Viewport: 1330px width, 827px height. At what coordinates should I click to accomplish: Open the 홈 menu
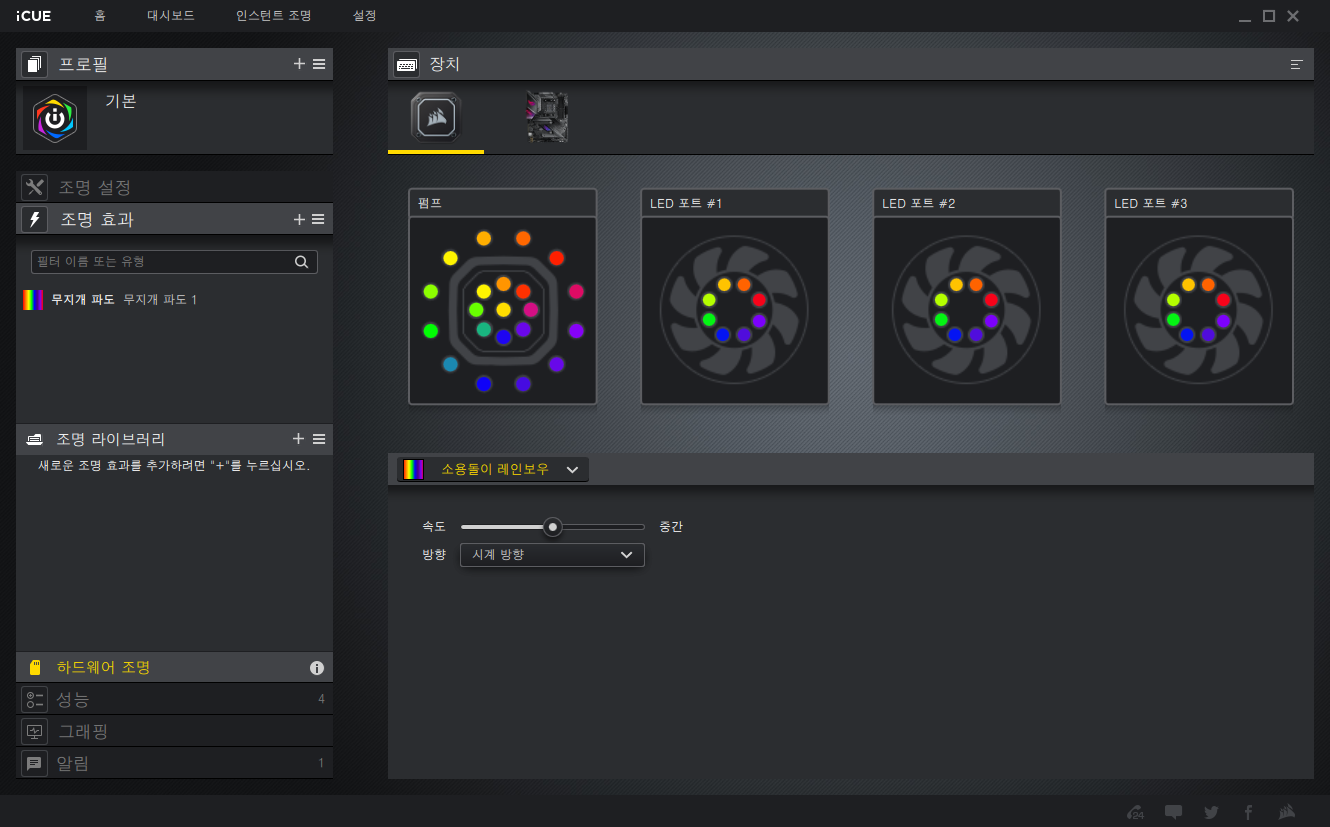click(100, 16)
